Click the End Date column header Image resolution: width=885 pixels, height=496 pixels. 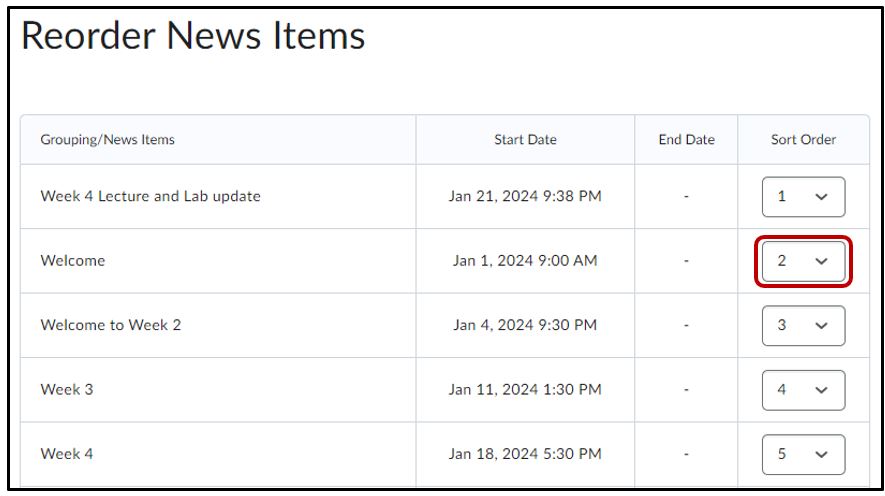pos(686,140)
